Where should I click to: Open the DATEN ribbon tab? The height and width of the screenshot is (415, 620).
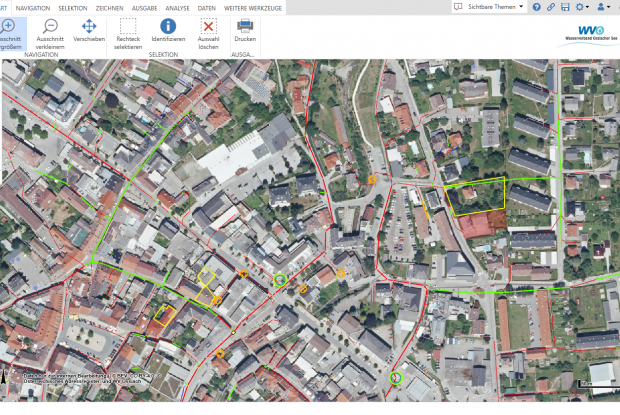[x=207, y=7]
